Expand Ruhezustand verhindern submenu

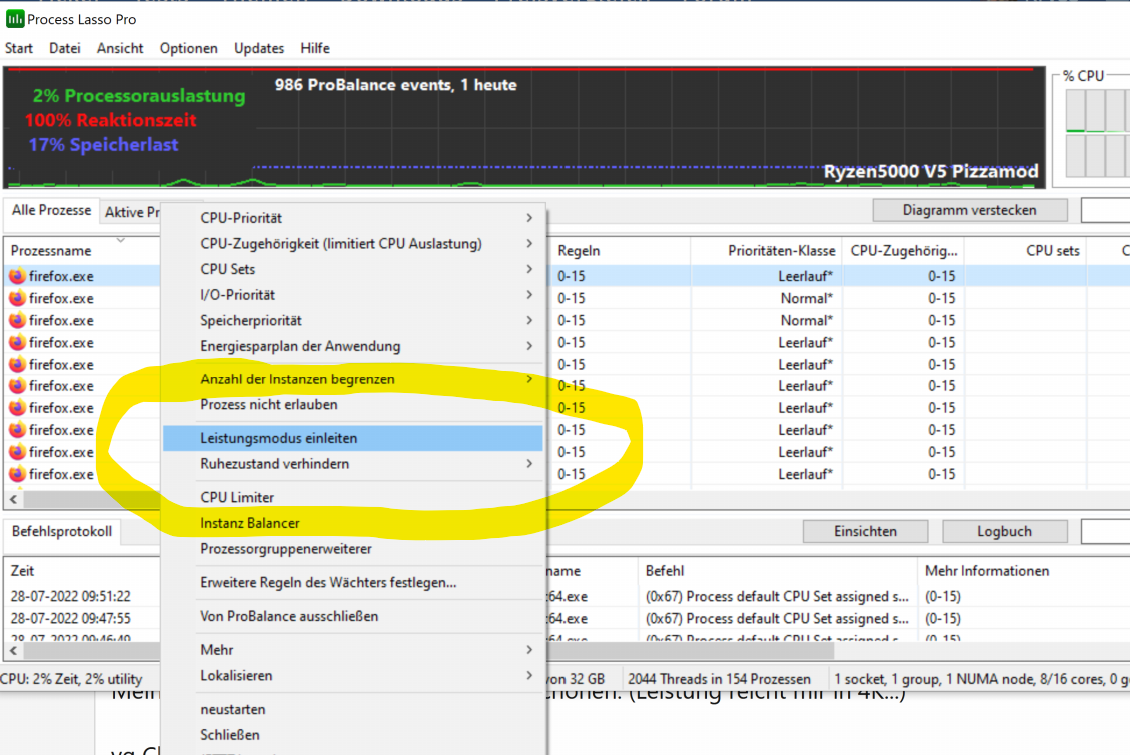(x=353, y=464)
